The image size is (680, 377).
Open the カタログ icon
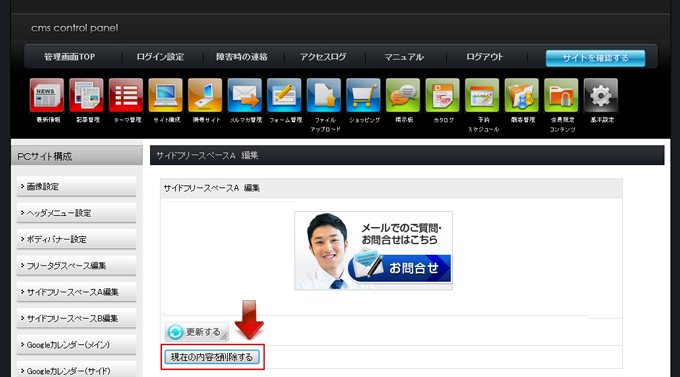(x=442, y=95)
